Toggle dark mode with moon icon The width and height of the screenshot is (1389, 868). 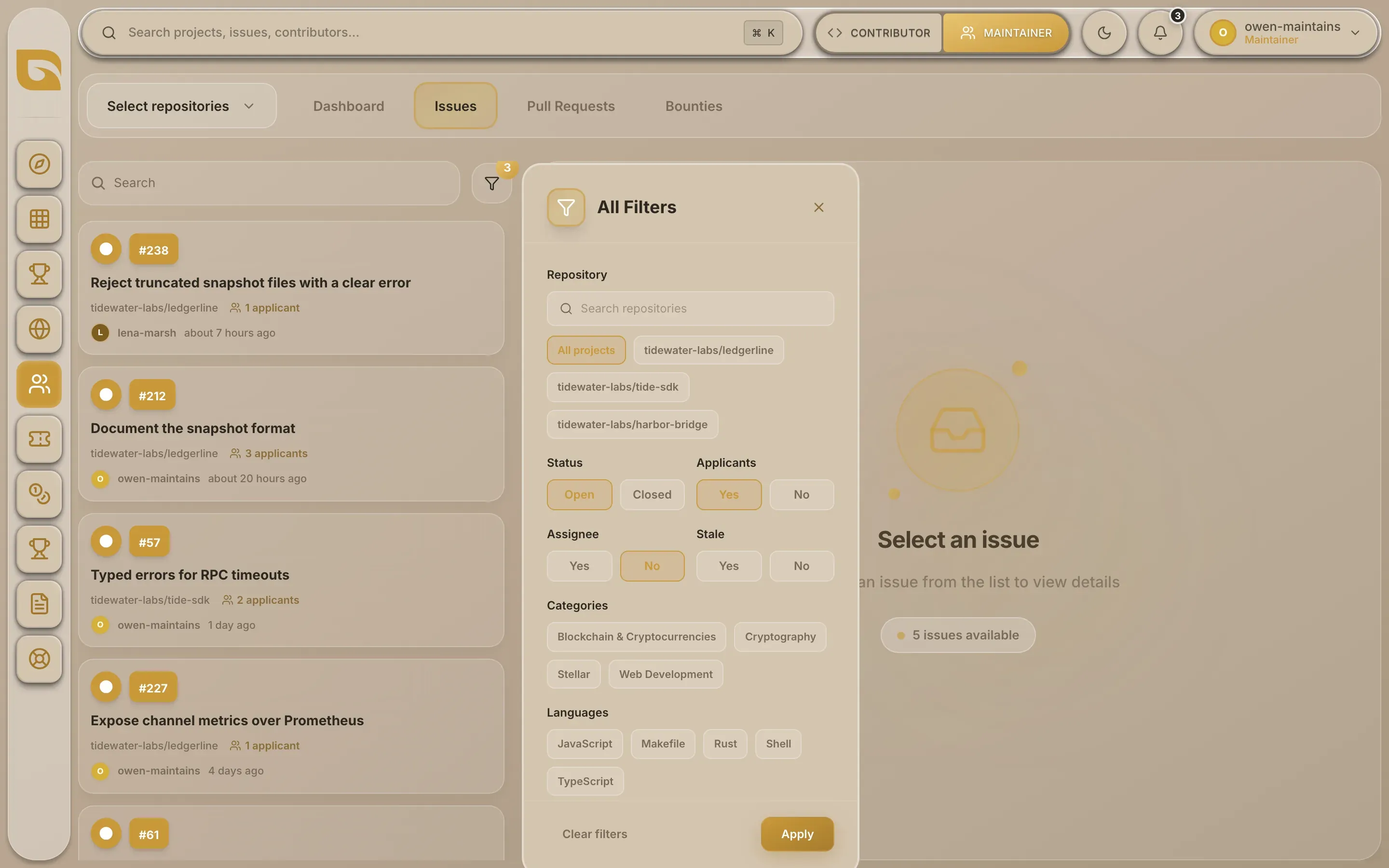coord(1104,33)
